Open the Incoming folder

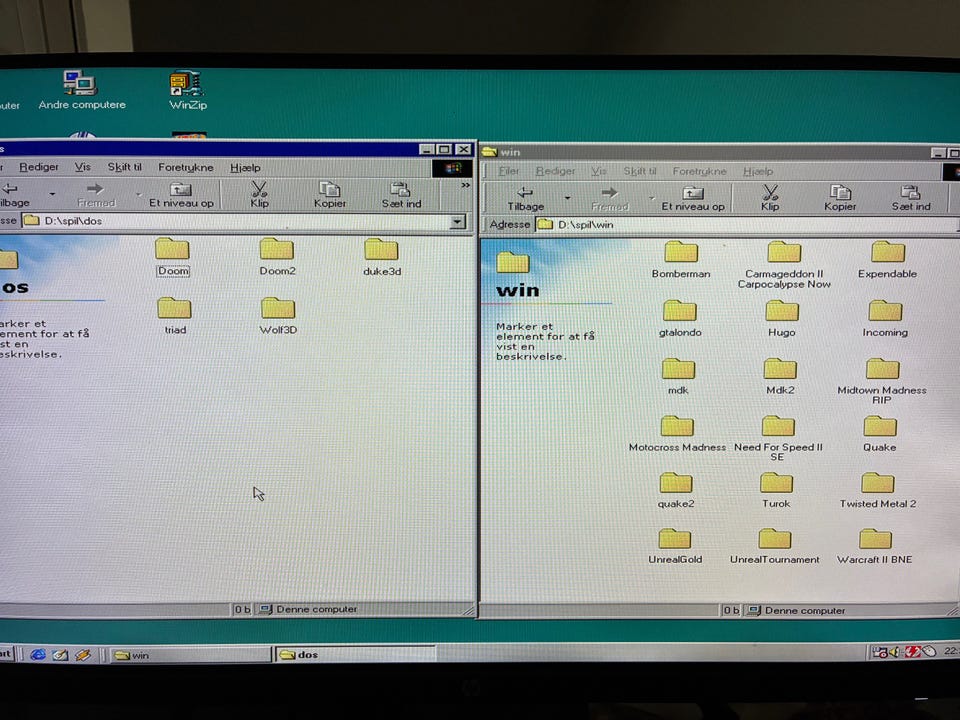885,318
